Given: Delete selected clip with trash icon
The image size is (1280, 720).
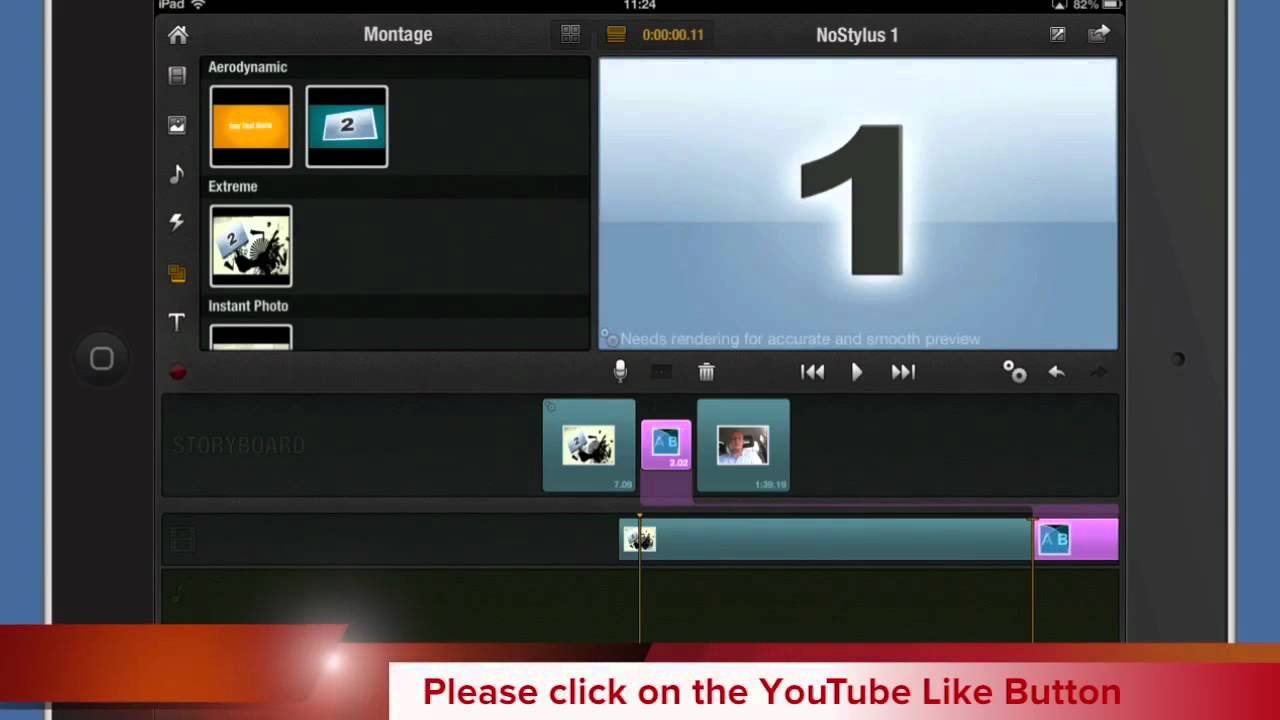Looking at the screenshot, I should coord(706,372).
